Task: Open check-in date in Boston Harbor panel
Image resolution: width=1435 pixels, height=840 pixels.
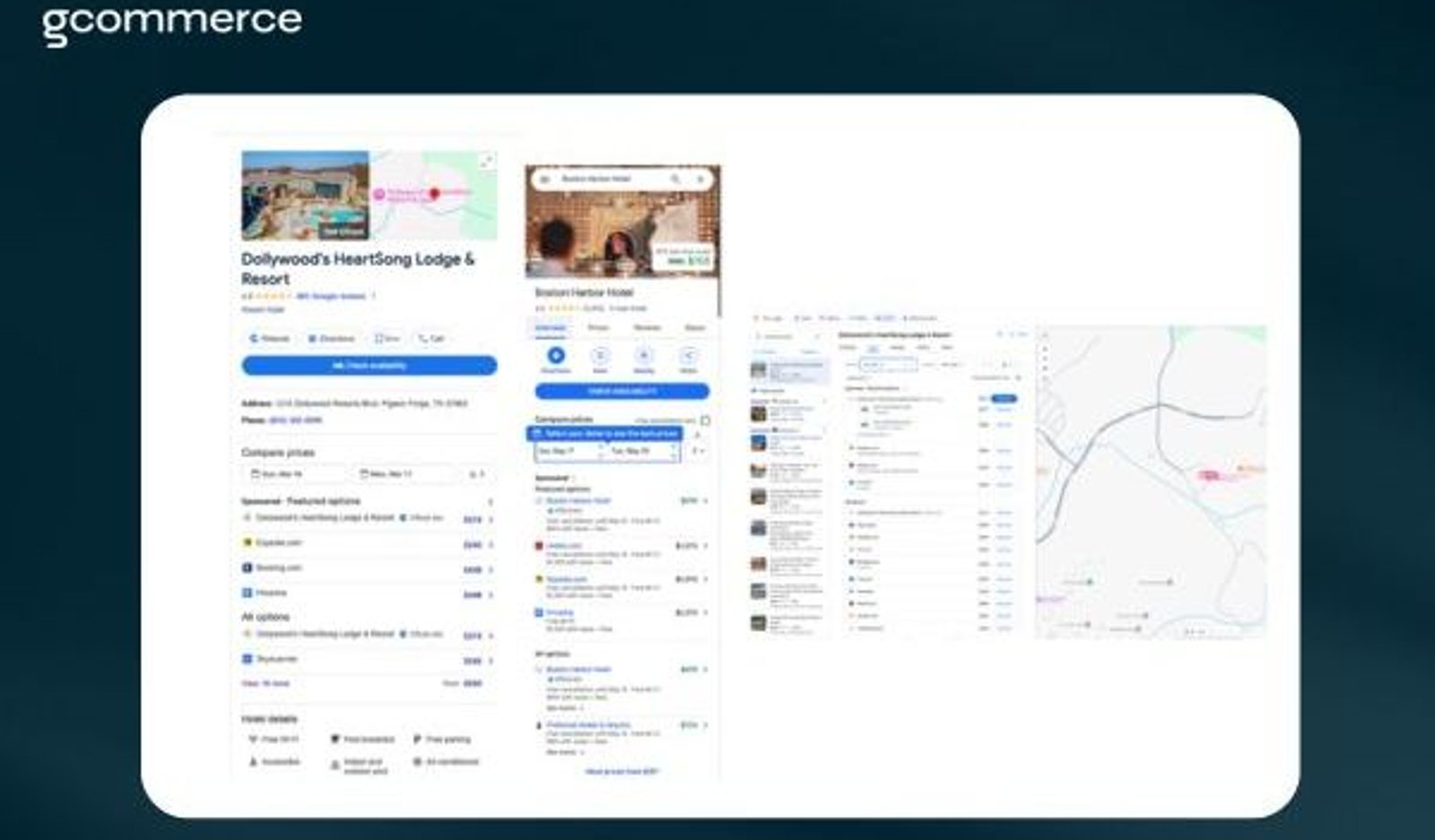Action: pos(570,452)
